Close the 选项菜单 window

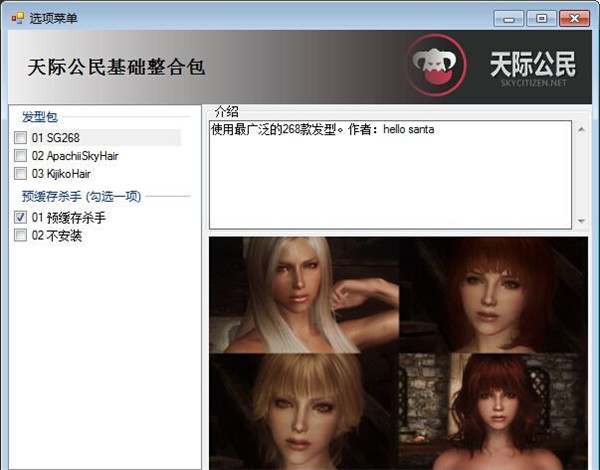pyautogui.click(x=574, y=18)
